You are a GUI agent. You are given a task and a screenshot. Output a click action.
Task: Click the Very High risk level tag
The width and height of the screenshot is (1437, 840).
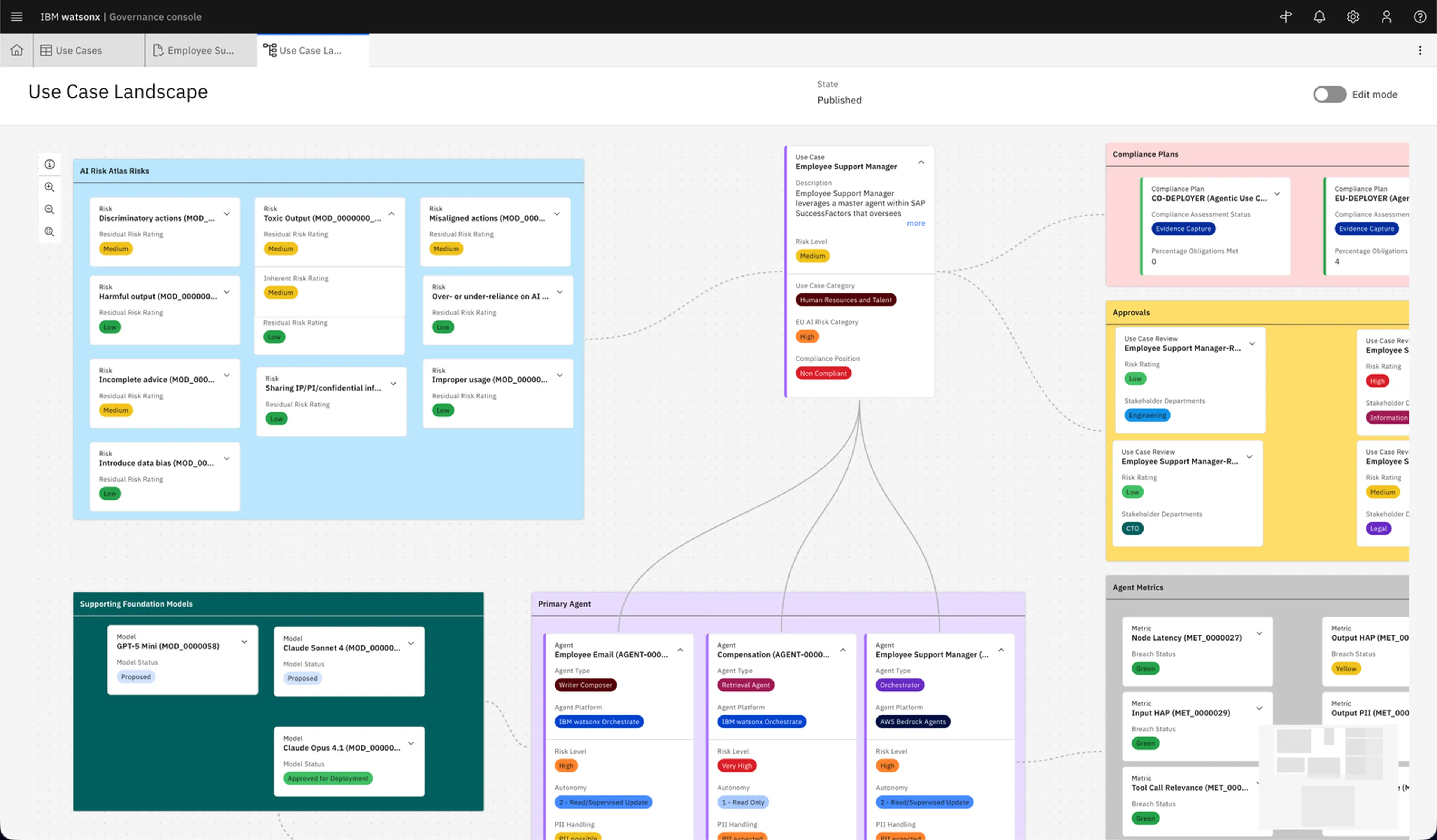pos(736,766)
